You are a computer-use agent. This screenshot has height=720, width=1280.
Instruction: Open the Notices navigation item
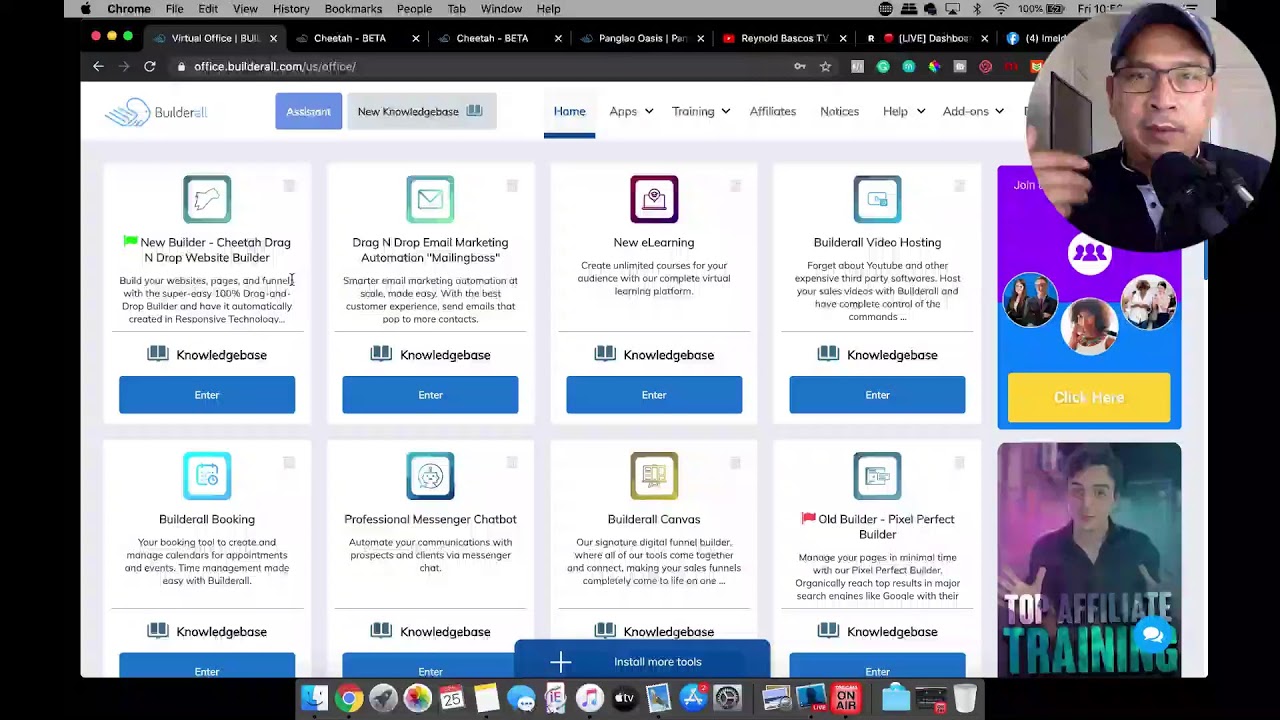click(839, 111)
